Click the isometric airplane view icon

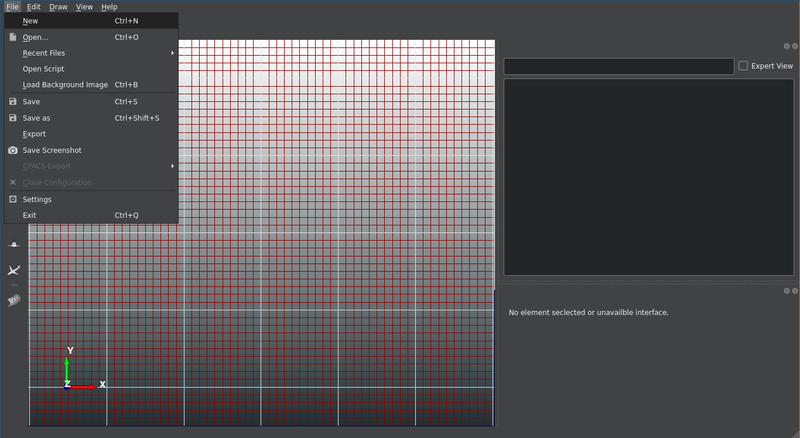pos(14,271)
